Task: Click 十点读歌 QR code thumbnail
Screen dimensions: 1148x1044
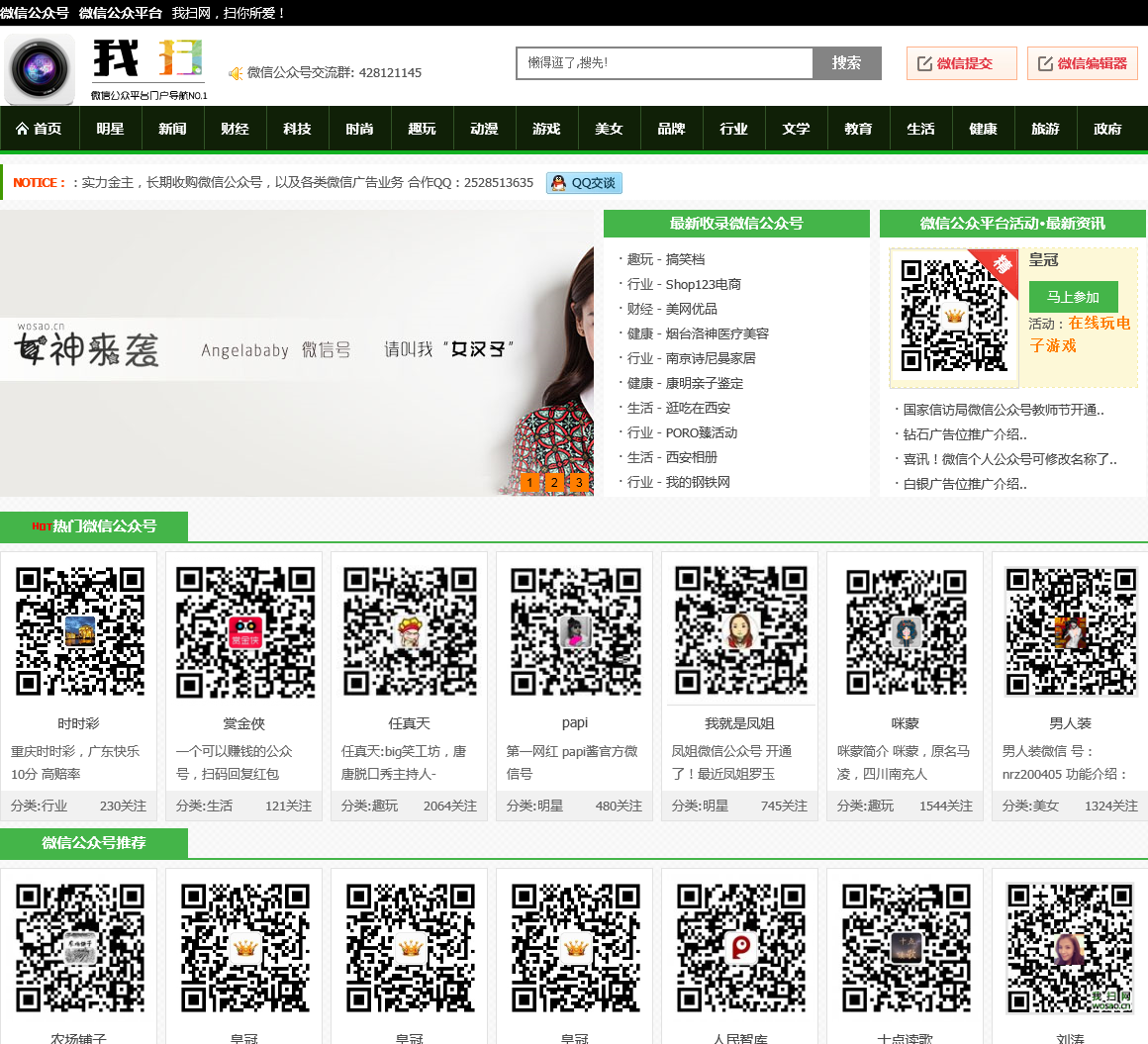Action: [x=906, y=947]
